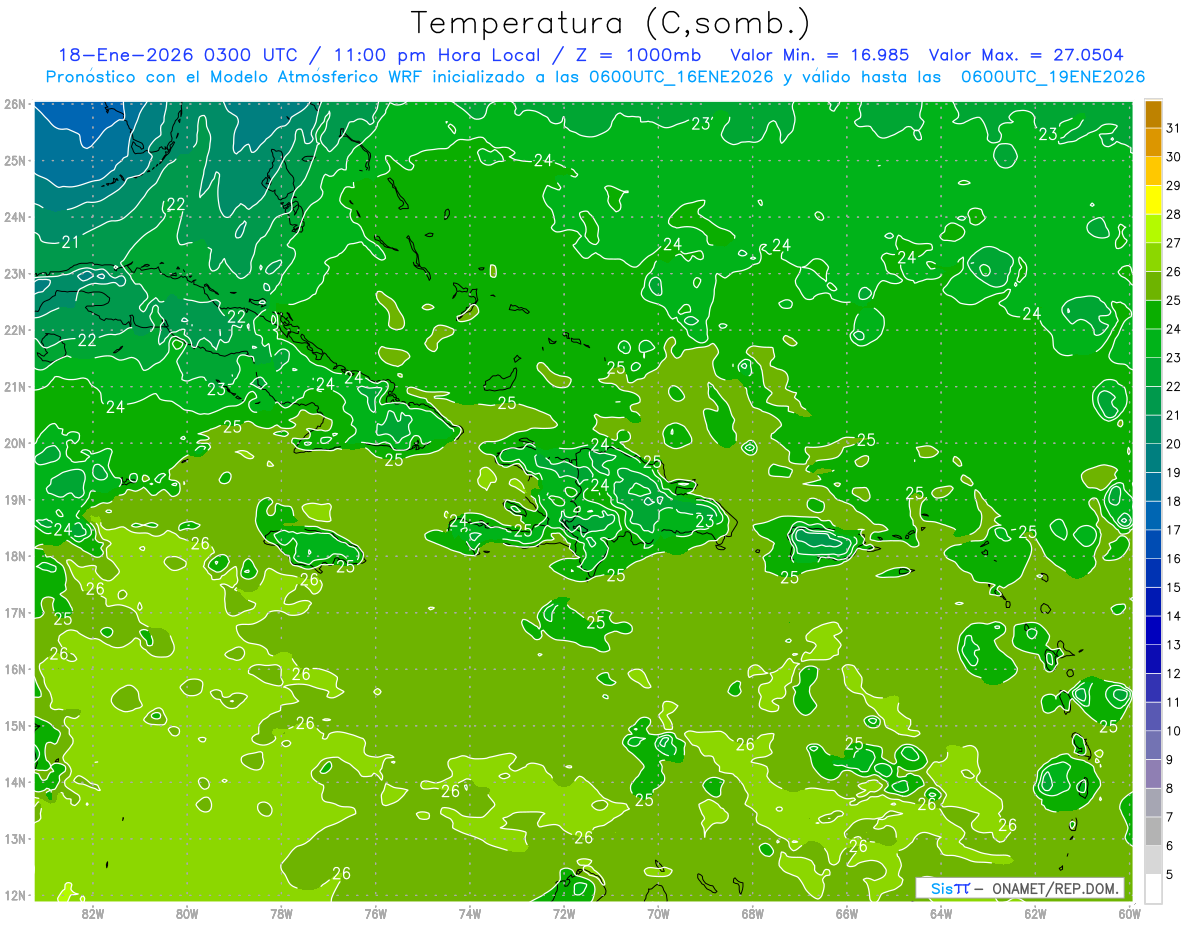
Task: Click the '74W' longitude axis label
Action: 470,913
